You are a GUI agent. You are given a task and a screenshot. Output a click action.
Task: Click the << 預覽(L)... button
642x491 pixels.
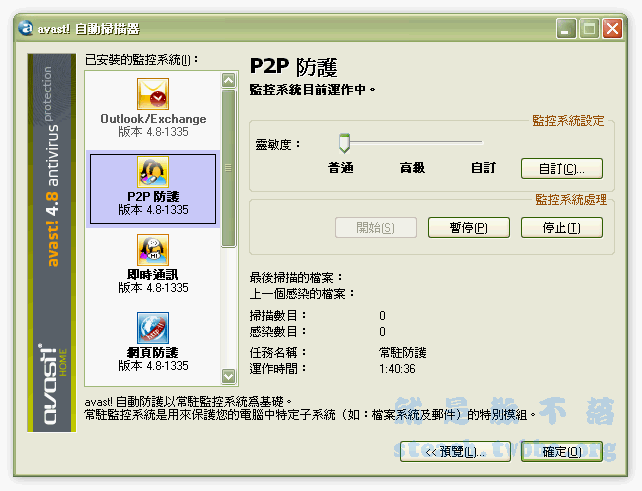point(455,452)
